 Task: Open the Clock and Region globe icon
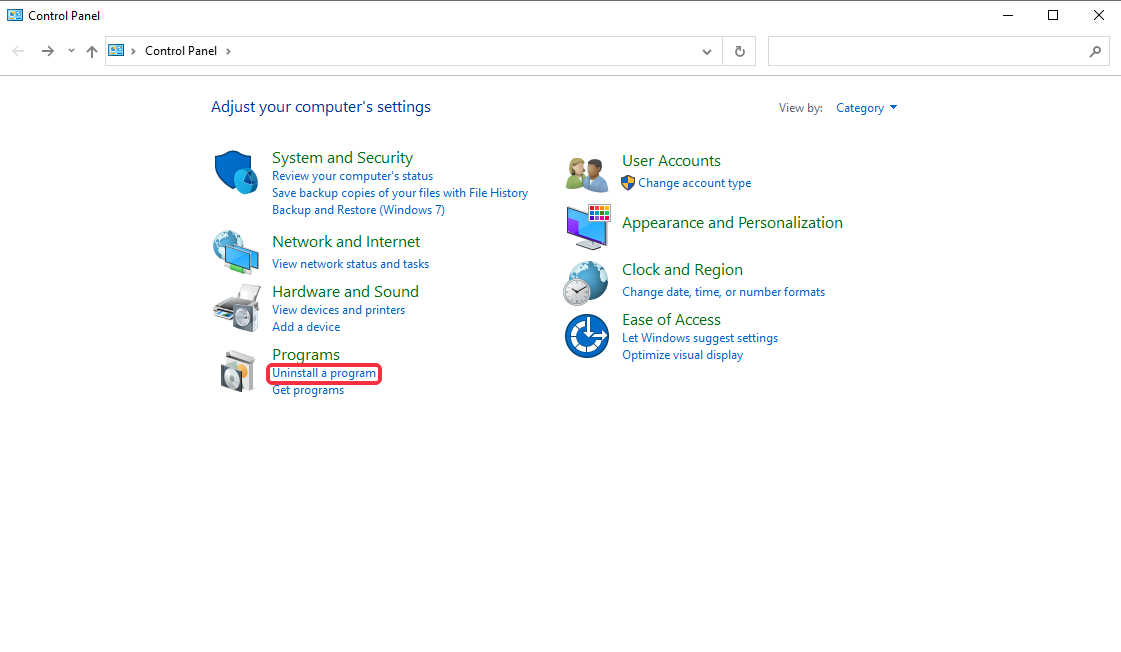click(586, 283)
